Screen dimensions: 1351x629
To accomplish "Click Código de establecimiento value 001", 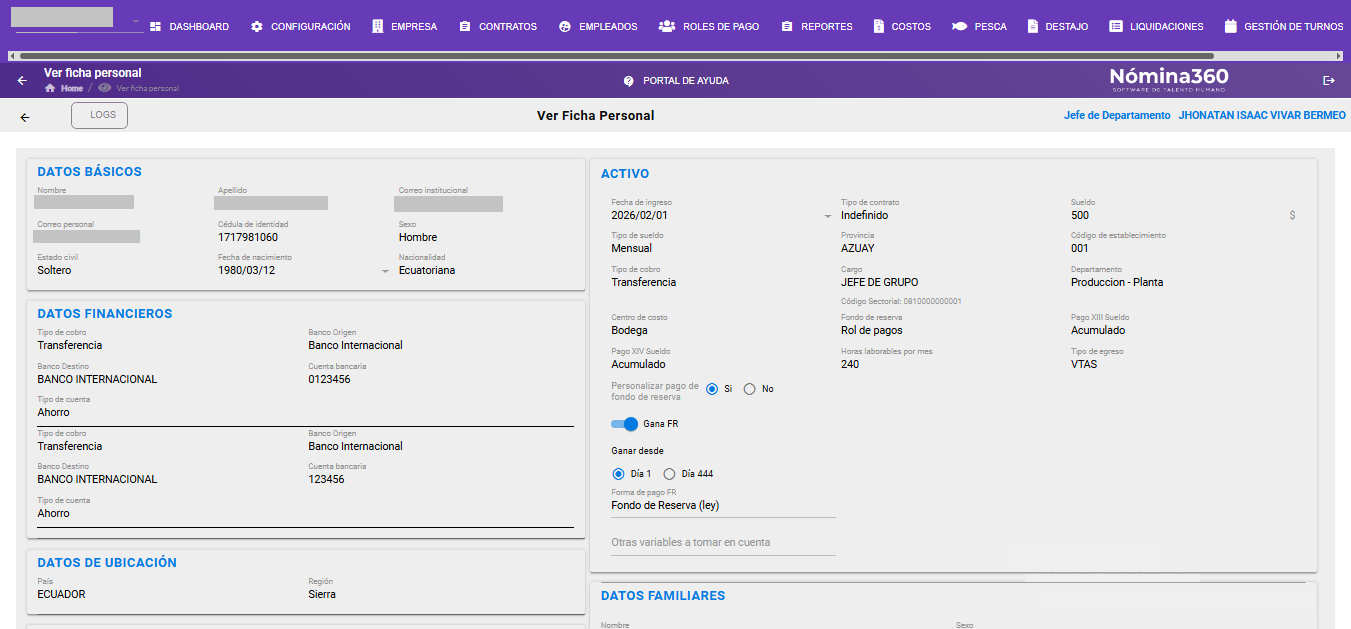I will (x=1080, y=248).
